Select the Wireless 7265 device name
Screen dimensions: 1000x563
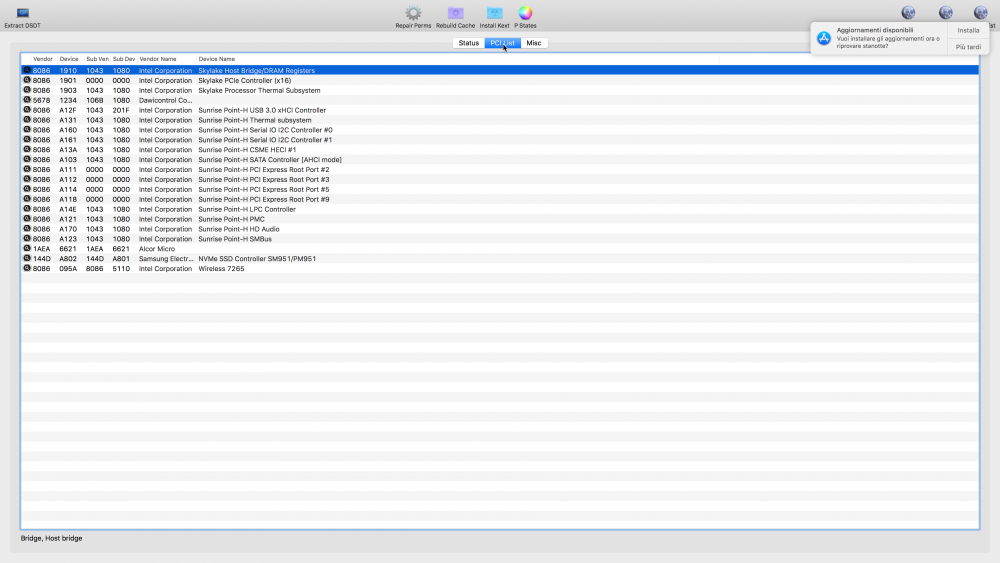click(221, 268)
